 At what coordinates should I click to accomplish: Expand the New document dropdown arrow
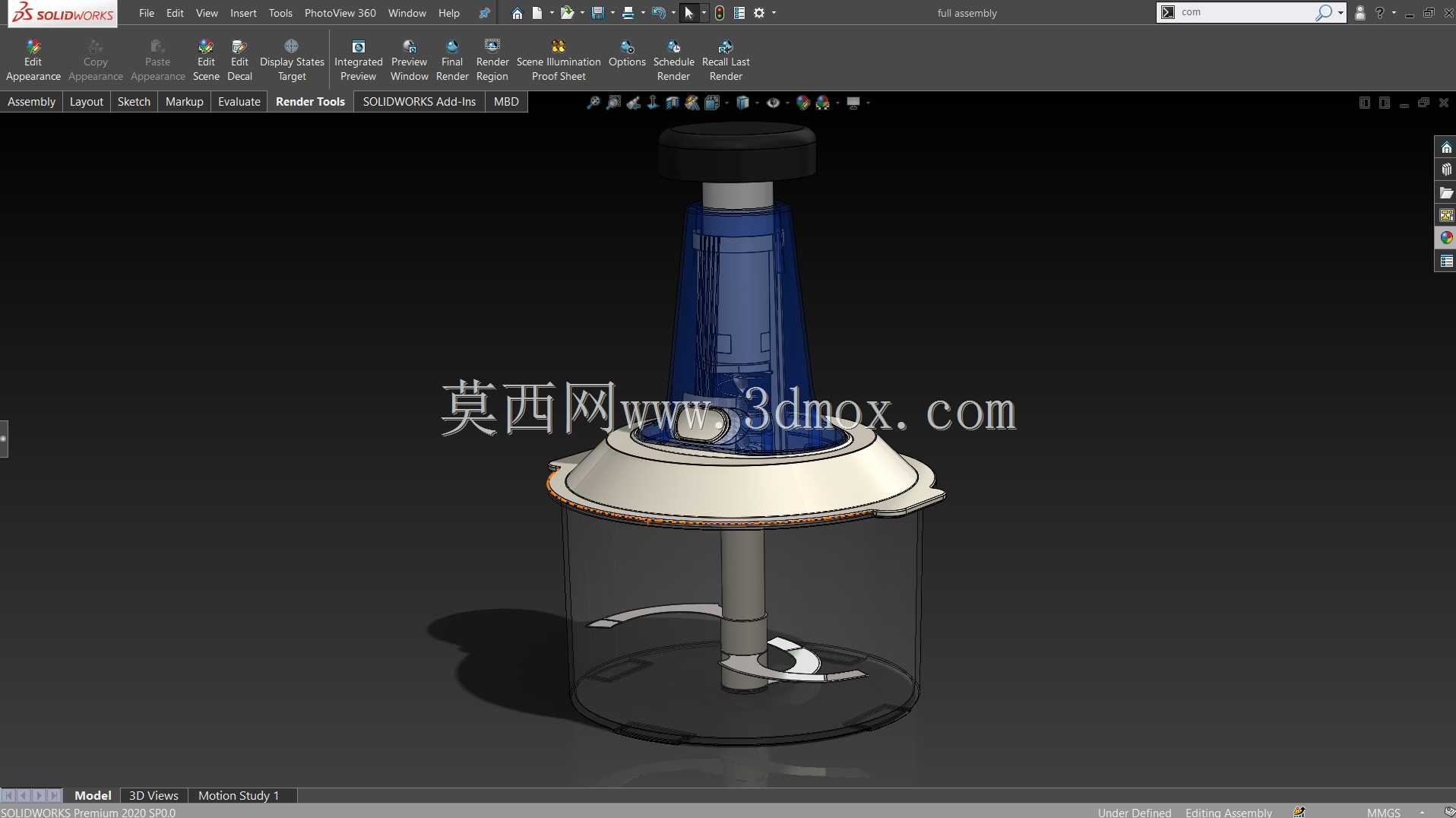[552, 13]
